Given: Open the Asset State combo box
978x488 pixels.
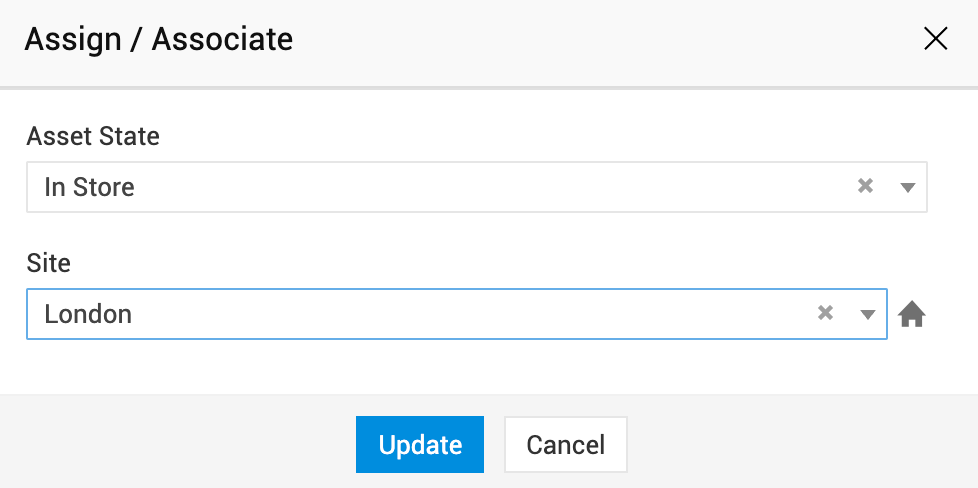Looking at the screenshot, I should (450, 187).
